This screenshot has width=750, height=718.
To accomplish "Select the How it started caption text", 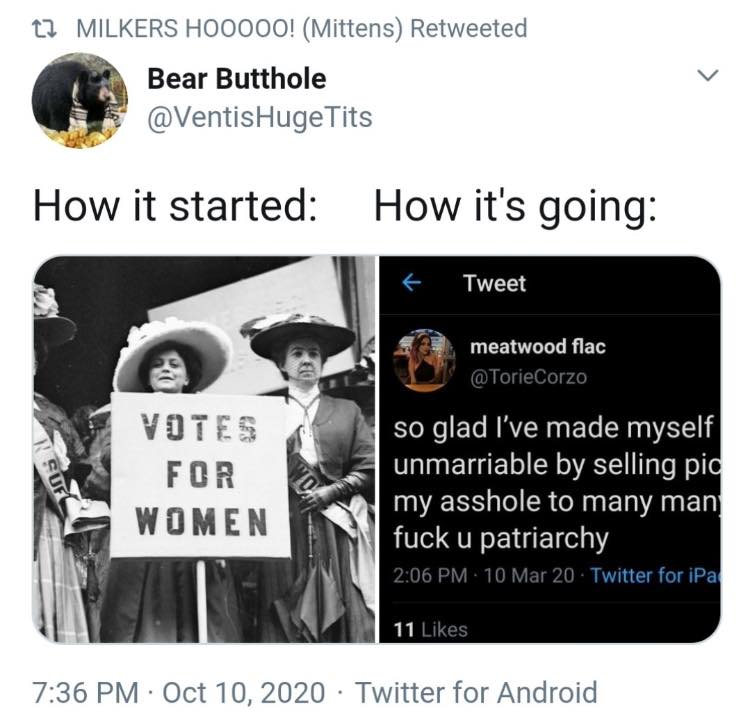I will (175, 207).
